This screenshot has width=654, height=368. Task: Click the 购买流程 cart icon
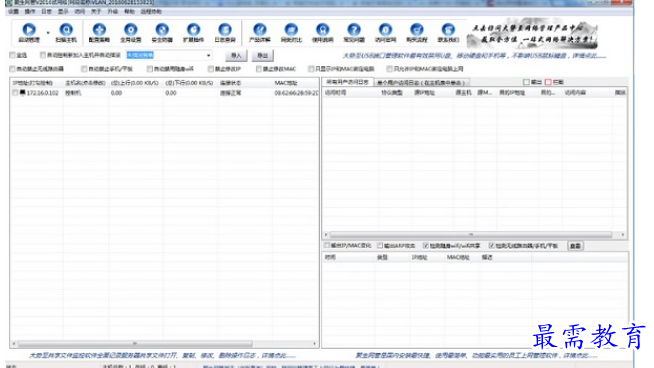click(x=416, y=30)
